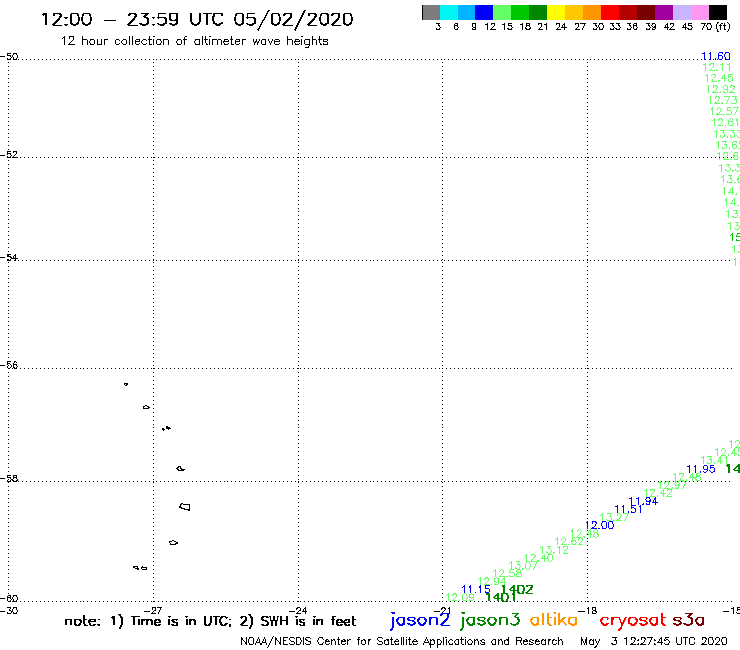Click the 'jason3' satellite legend label
The image size is (740, 650).
point(490,620)
